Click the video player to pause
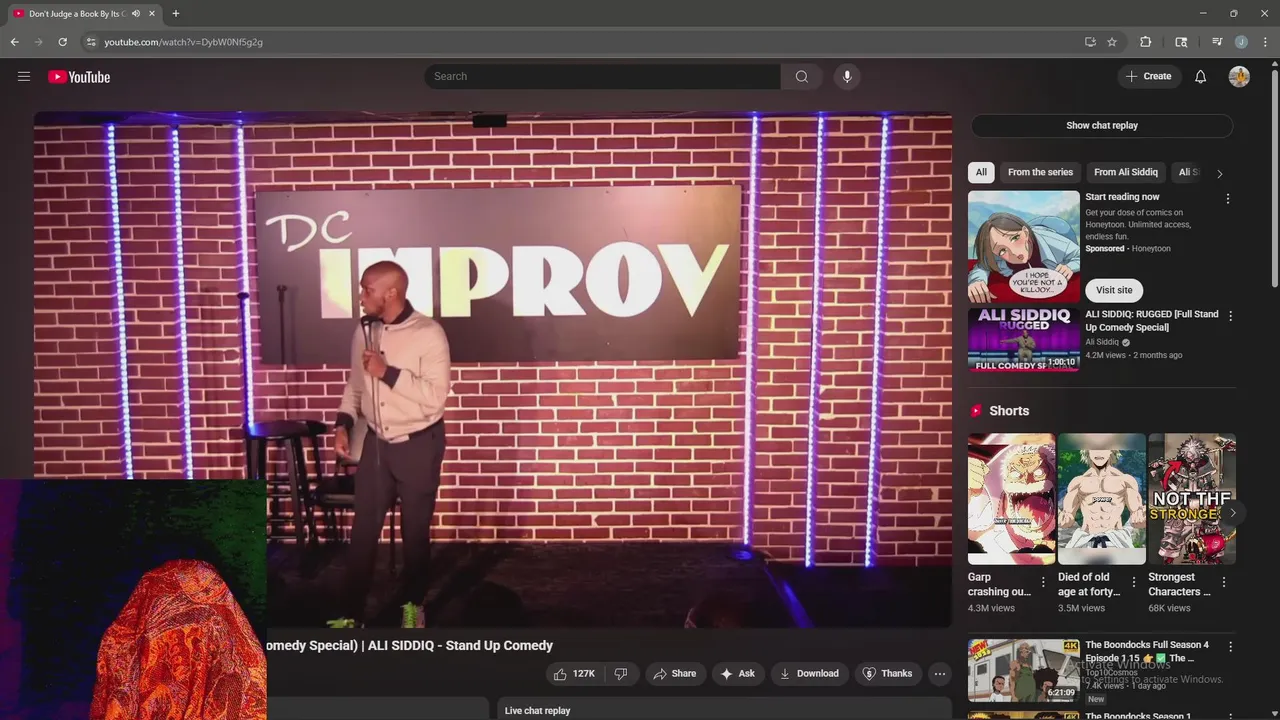Viewport: 1280px width, 720px height. point(493,369)
